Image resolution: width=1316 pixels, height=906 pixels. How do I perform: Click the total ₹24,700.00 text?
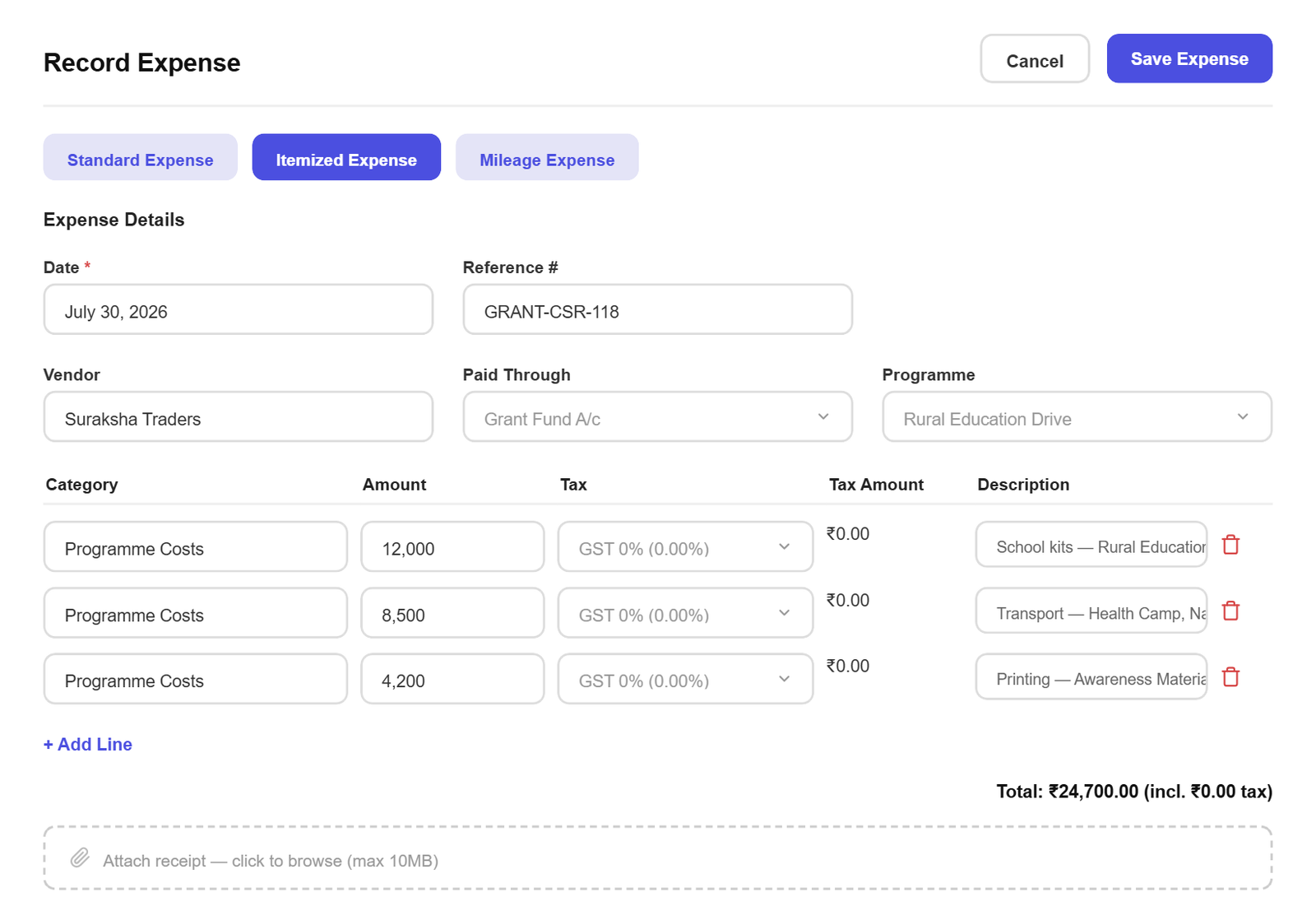[x=1134, y=792]
